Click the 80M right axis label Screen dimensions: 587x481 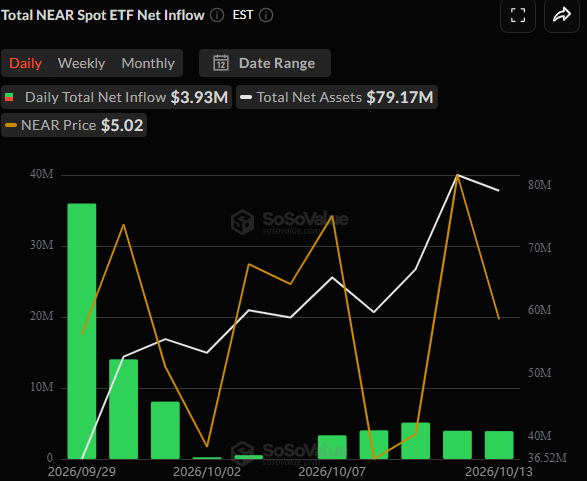(x=539, y=185)
